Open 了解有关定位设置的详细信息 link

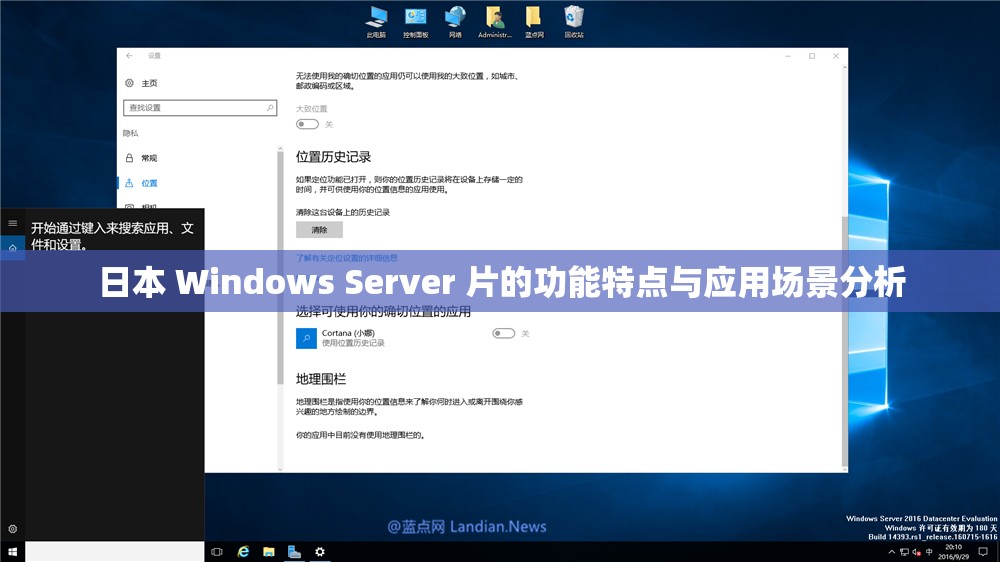point(346,258)
